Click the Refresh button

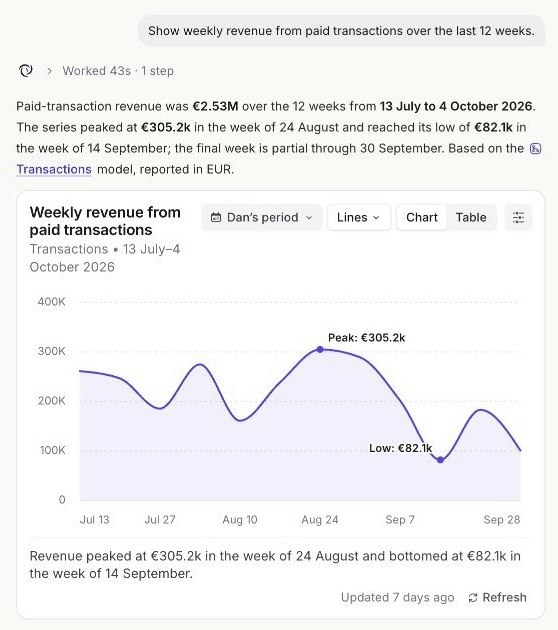tap(497, 597)
